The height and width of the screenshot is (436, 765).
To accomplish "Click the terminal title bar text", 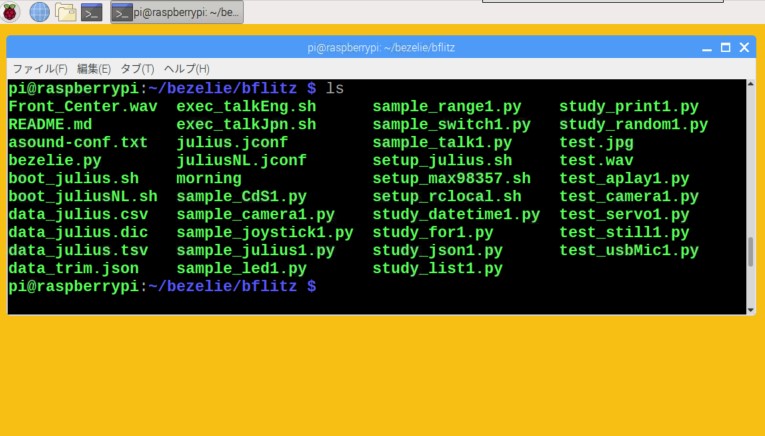I will (x=380, y=47).
